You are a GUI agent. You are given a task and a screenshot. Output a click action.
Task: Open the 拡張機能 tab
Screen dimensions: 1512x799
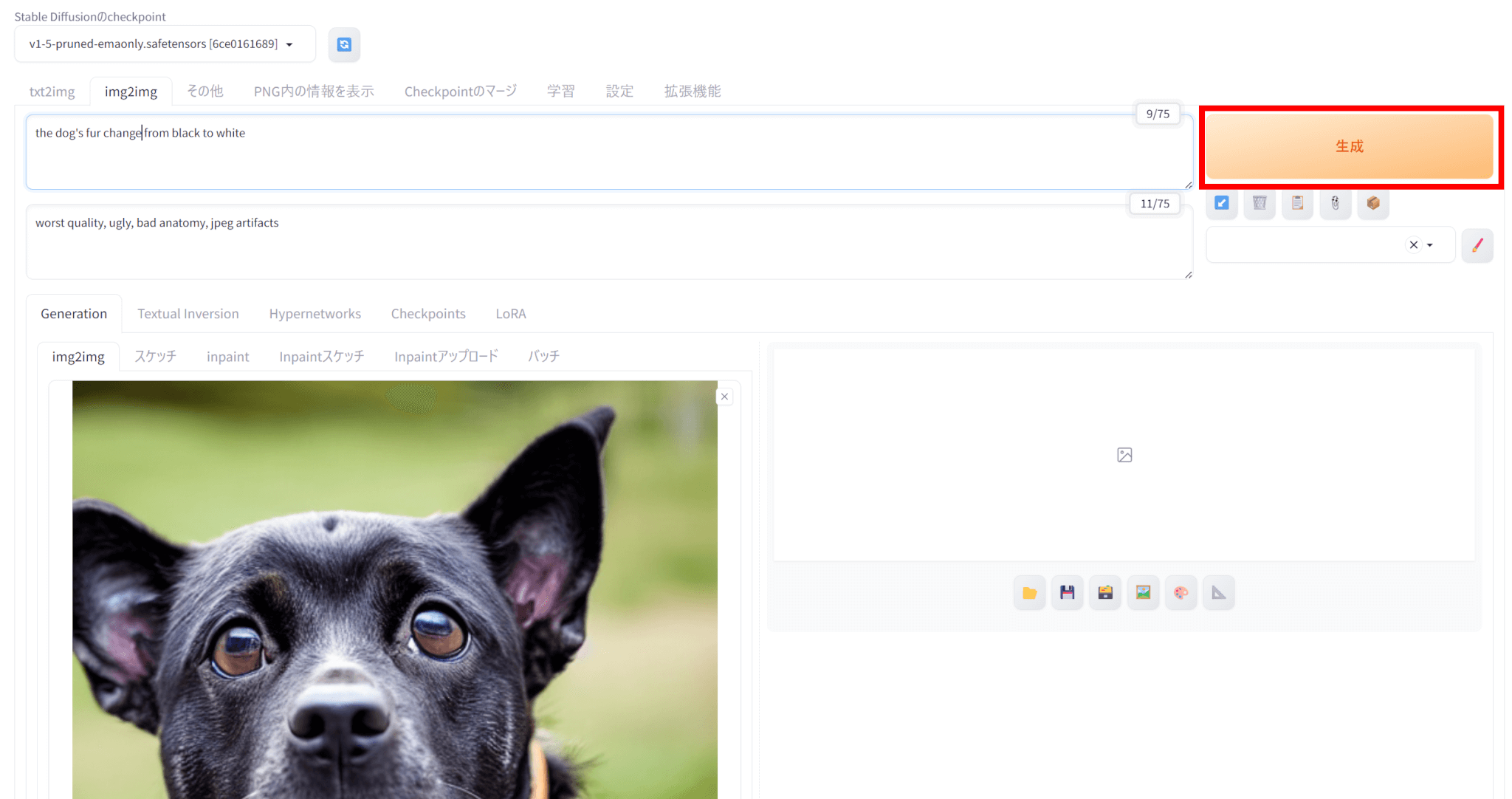point(692,92)
